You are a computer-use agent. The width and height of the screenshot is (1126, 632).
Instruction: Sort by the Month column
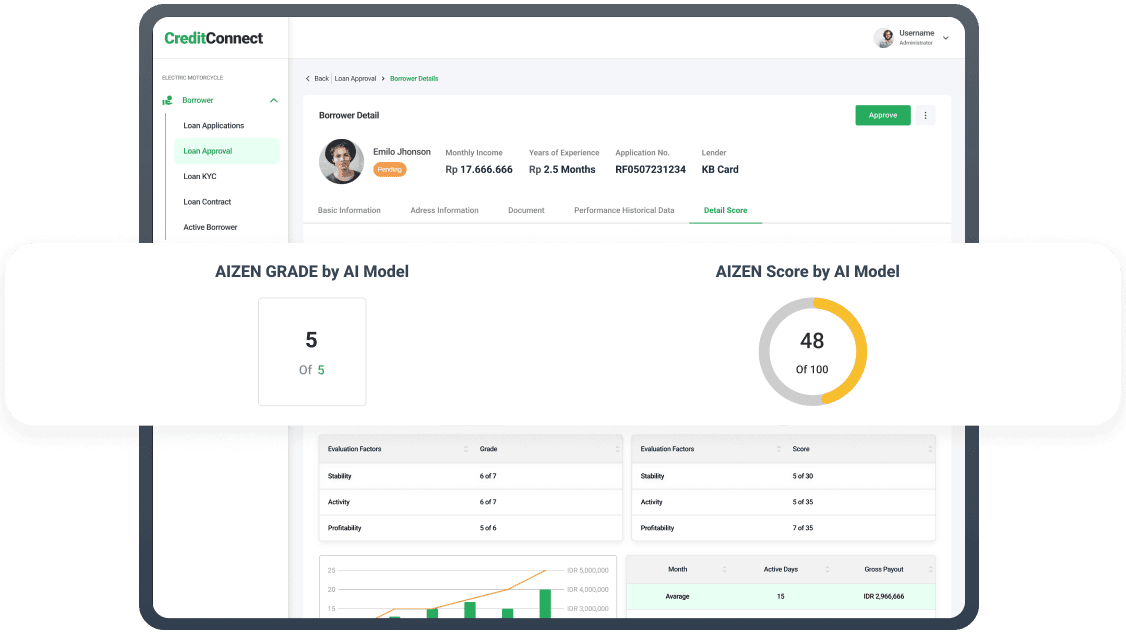(722, 569)
